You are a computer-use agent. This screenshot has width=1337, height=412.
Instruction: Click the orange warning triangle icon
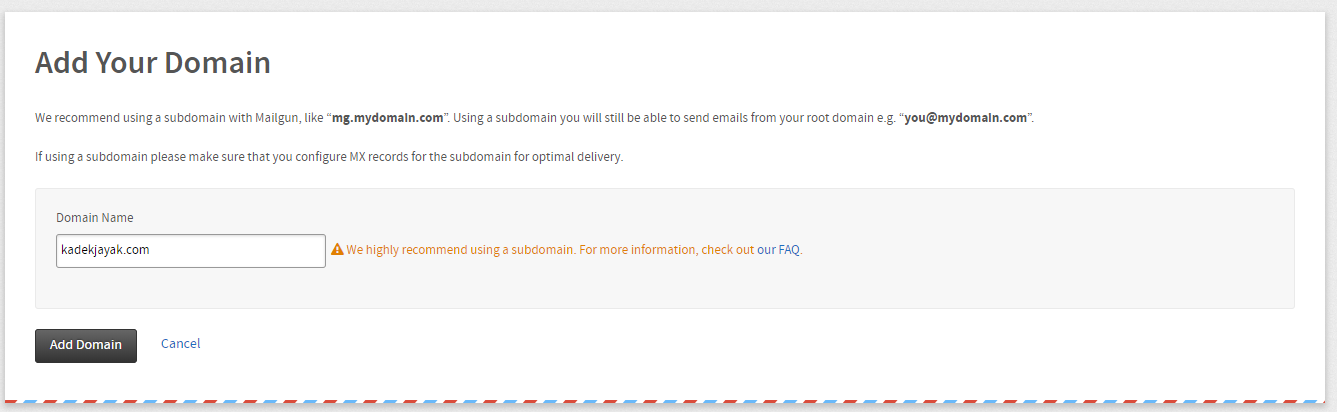pyautogui.click(x=337, y=250)
